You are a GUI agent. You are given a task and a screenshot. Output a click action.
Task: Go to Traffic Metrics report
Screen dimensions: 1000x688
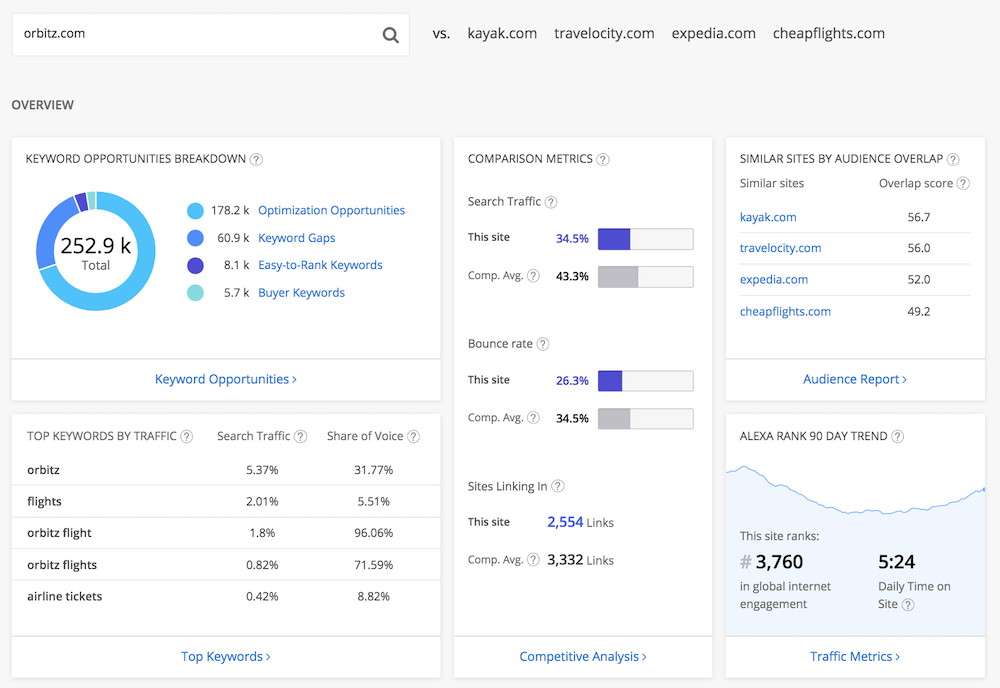point(854,657)
